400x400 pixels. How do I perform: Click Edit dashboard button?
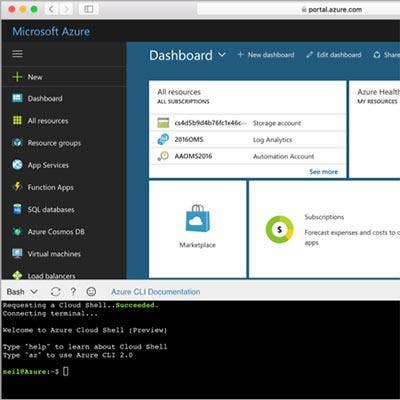tap(334, 55)
